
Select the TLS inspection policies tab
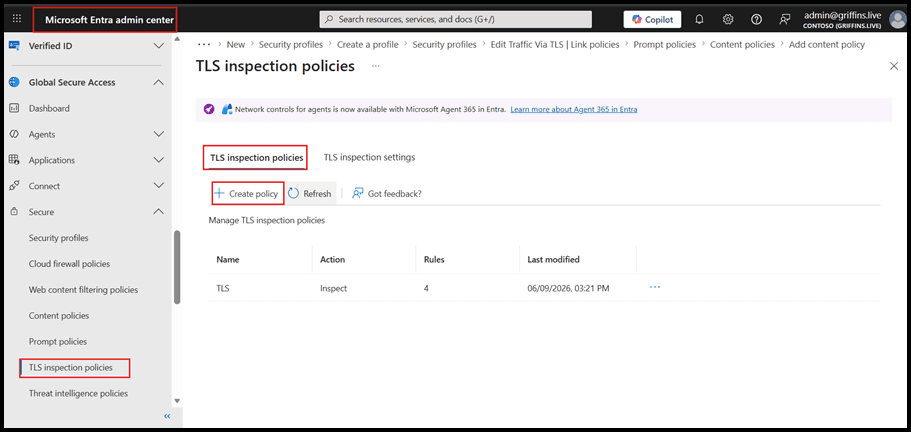pos(256,157)
